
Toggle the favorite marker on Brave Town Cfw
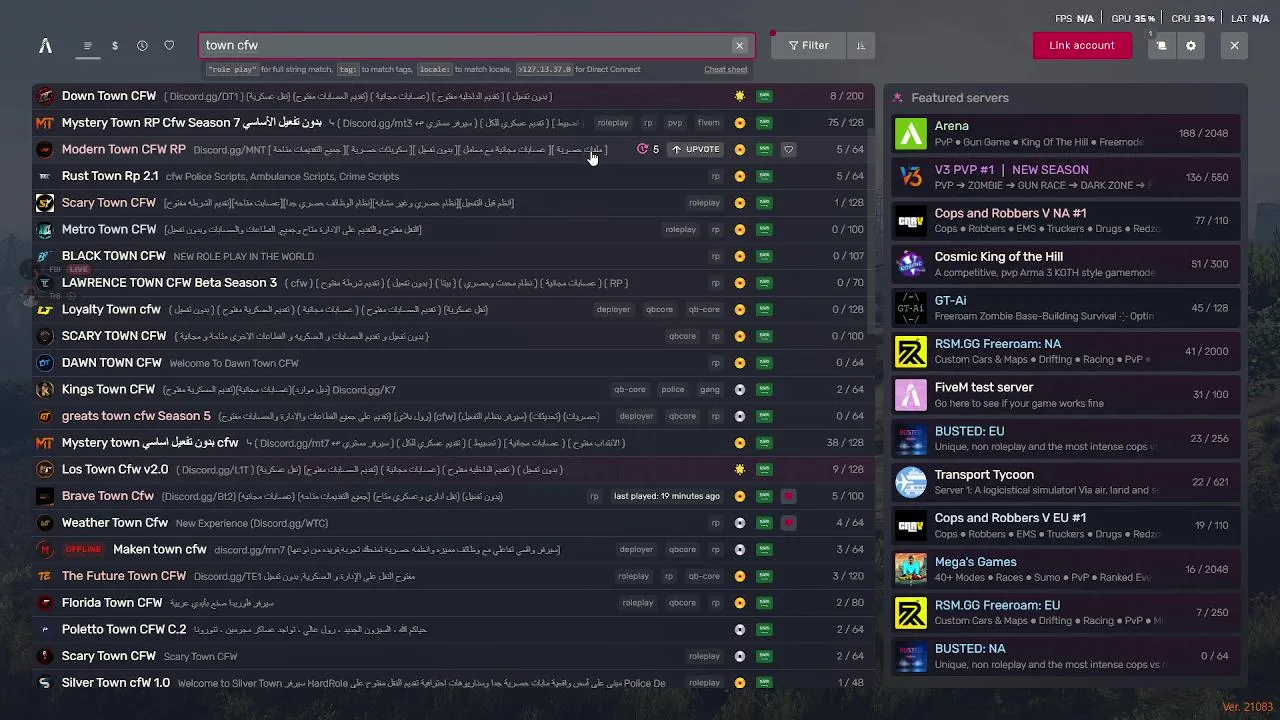point(788,496)
